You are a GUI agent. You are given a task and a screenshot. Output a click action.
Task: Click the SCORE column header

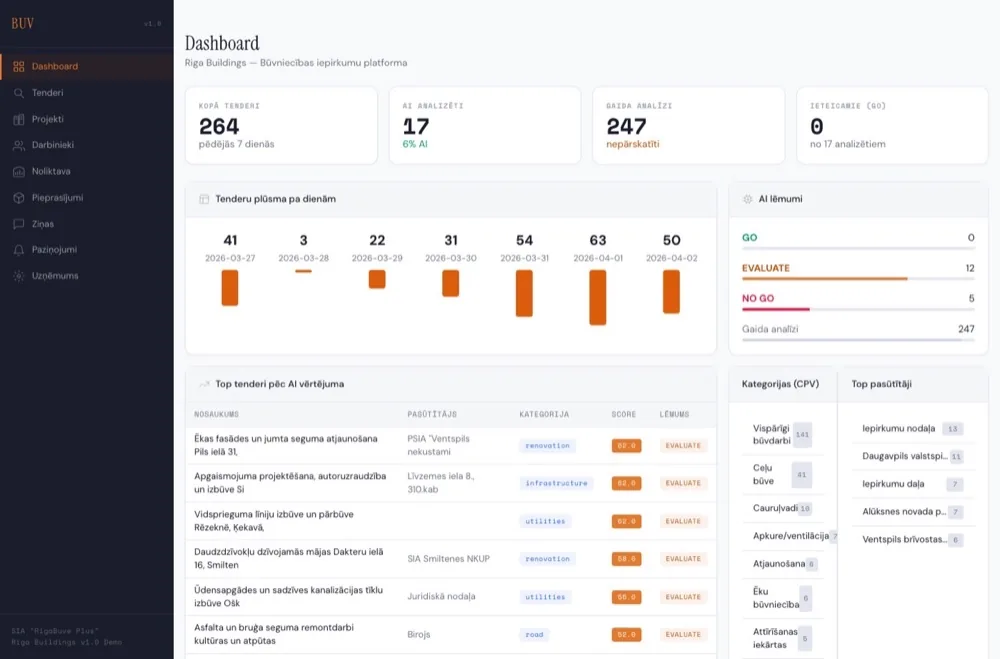point(624,415)
